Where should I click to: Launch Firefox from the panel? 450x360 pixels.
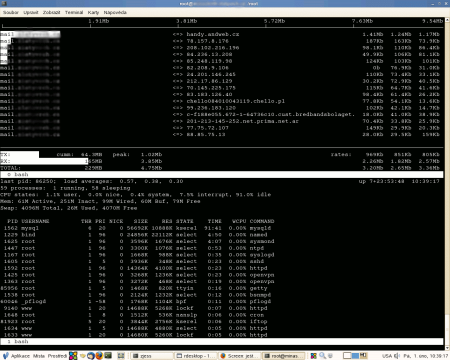point(99,356)
